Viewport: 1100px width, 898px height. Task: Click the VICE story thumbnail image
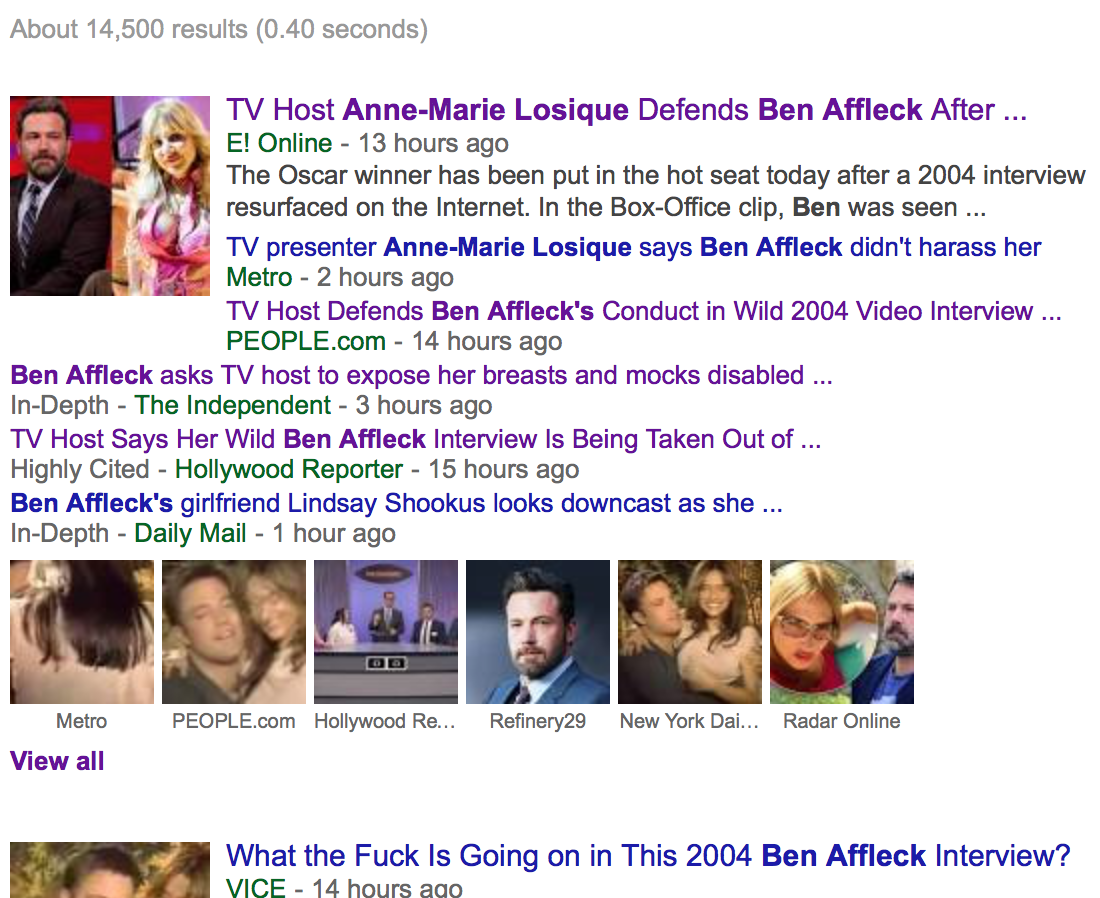[x=110, y=870]
